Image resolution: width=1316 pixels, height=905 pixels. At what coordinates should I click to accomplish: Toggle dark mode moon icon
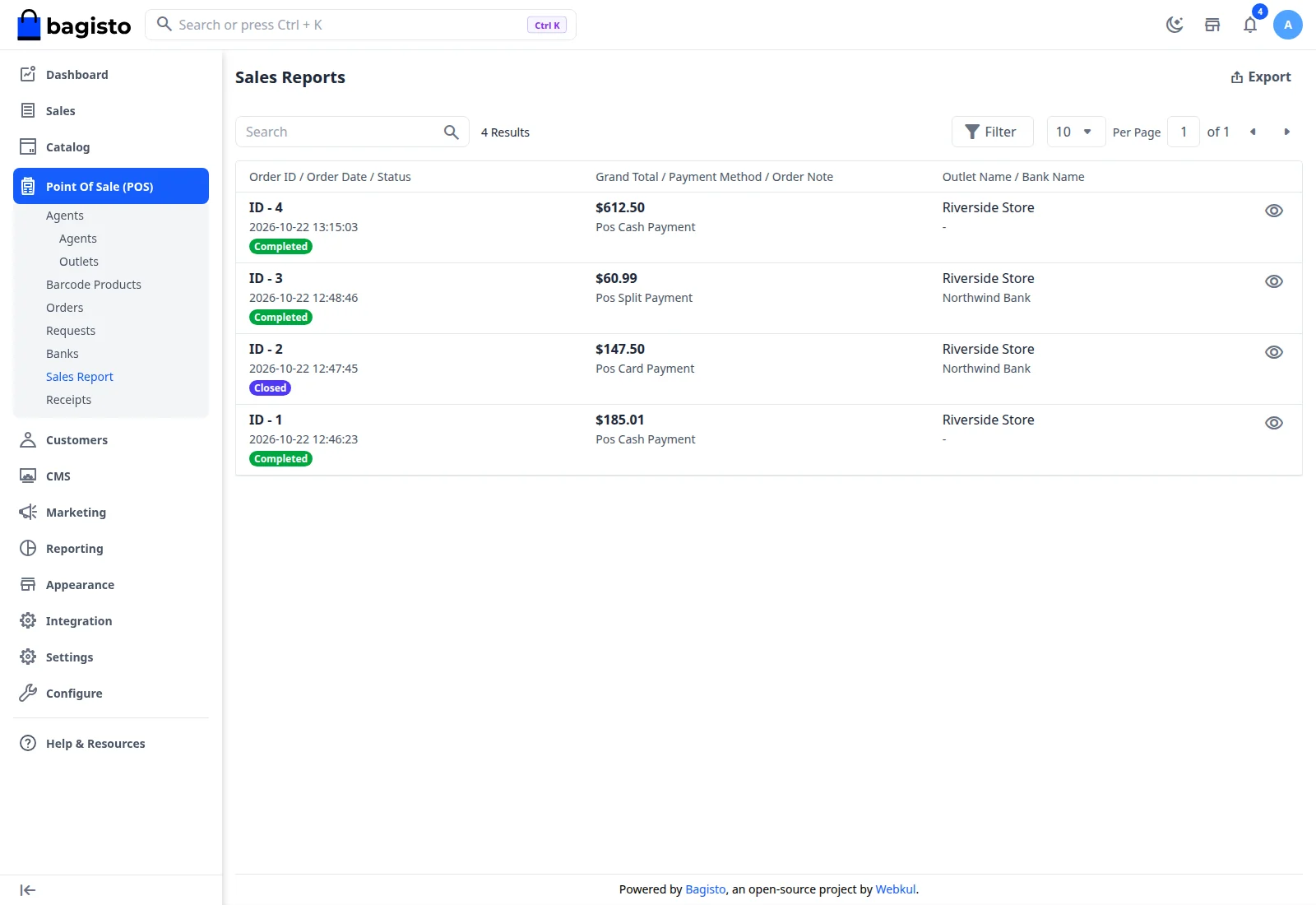pyautogui.click(x=1175, y=25)
